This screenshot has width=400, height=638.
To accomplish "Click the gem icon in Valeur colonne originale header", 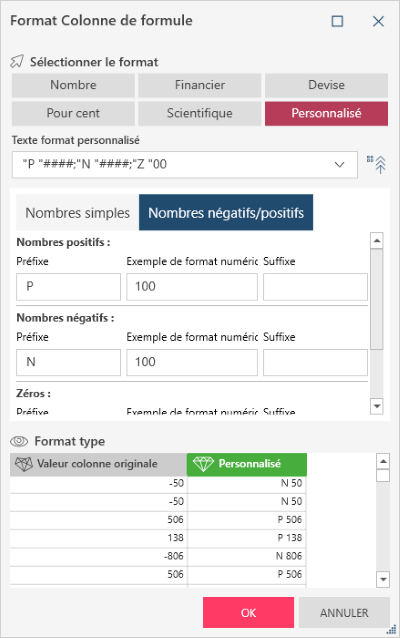I will (x=24, y=464).
